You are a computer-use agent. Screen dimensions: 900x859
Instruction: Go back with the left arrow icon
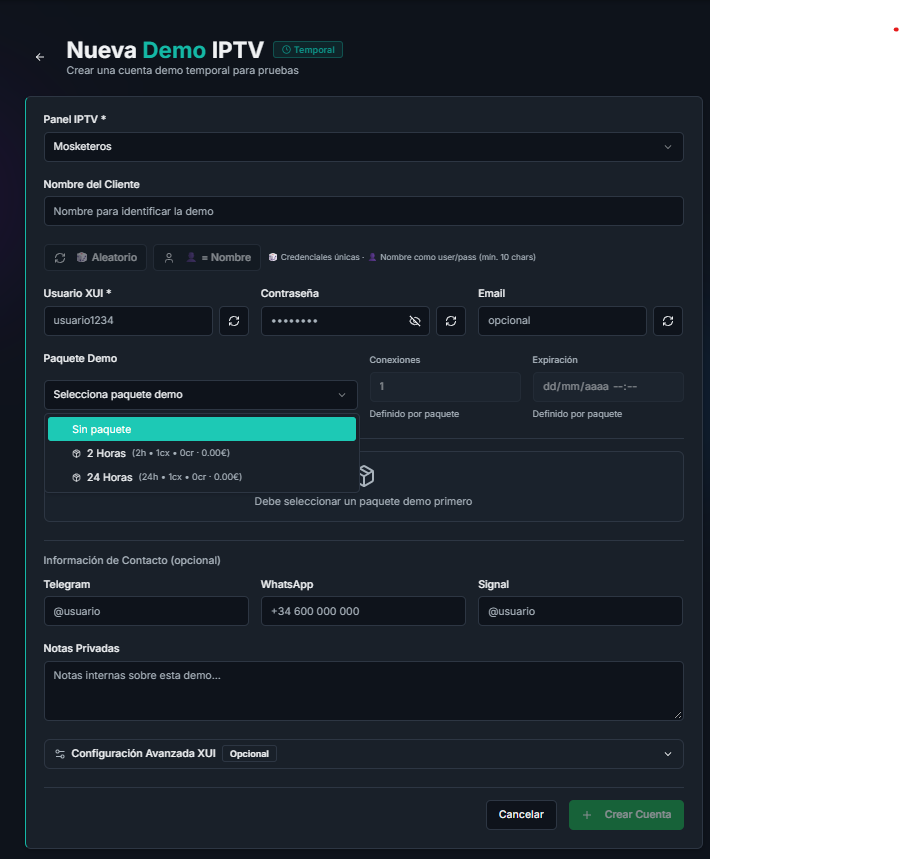tap(40, 57)
